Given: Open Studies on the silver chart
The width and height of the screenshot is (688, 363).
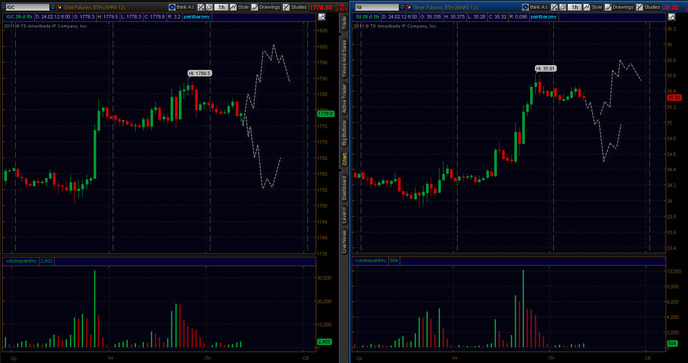Looking at the screenshot, I should 649,7.
